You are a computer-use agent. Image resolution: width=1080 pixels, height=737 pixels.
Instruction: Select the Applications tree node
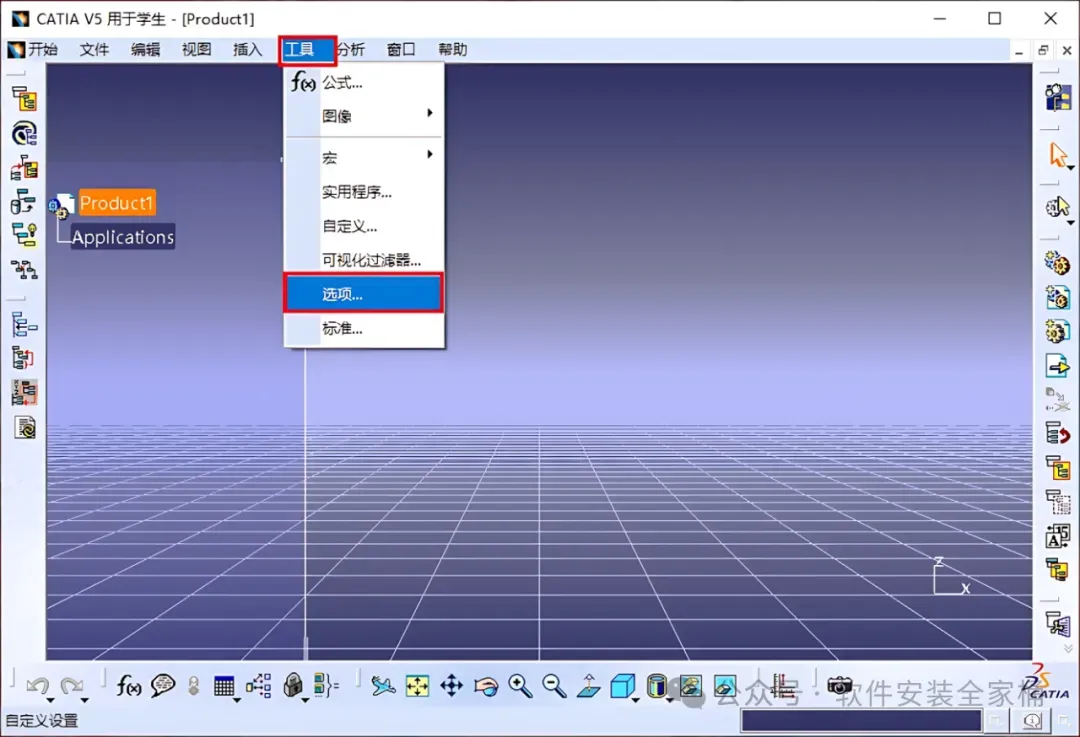[123, 236]
